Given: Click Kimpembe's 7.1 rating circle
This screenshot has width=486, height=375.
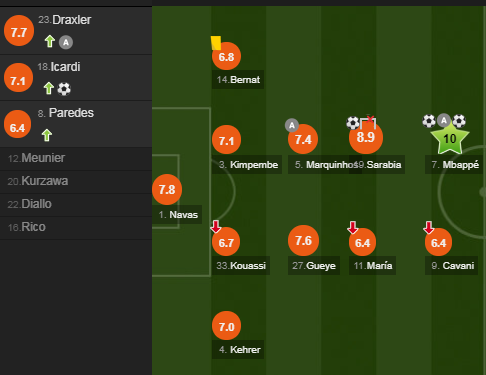Looking at the screenshot, I should click(227, 140).
